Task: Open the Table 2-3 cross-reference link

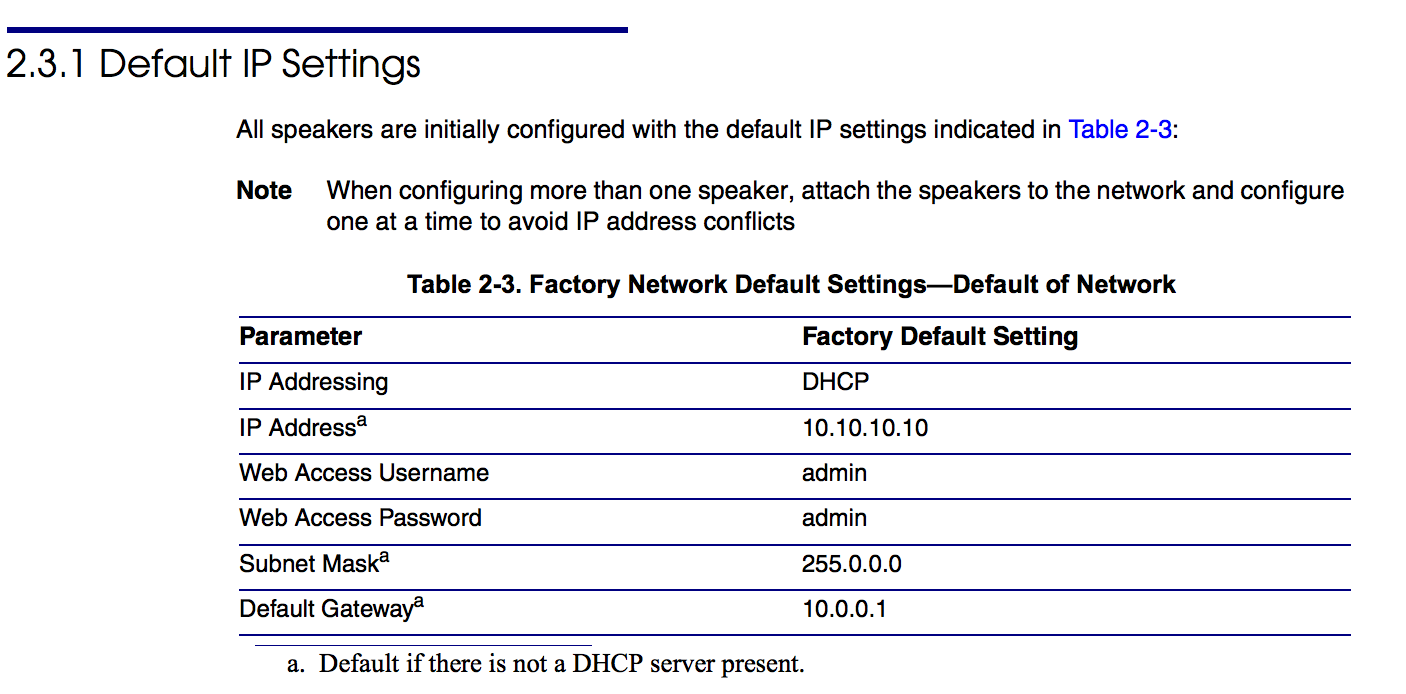Action: pos(1119,130)
